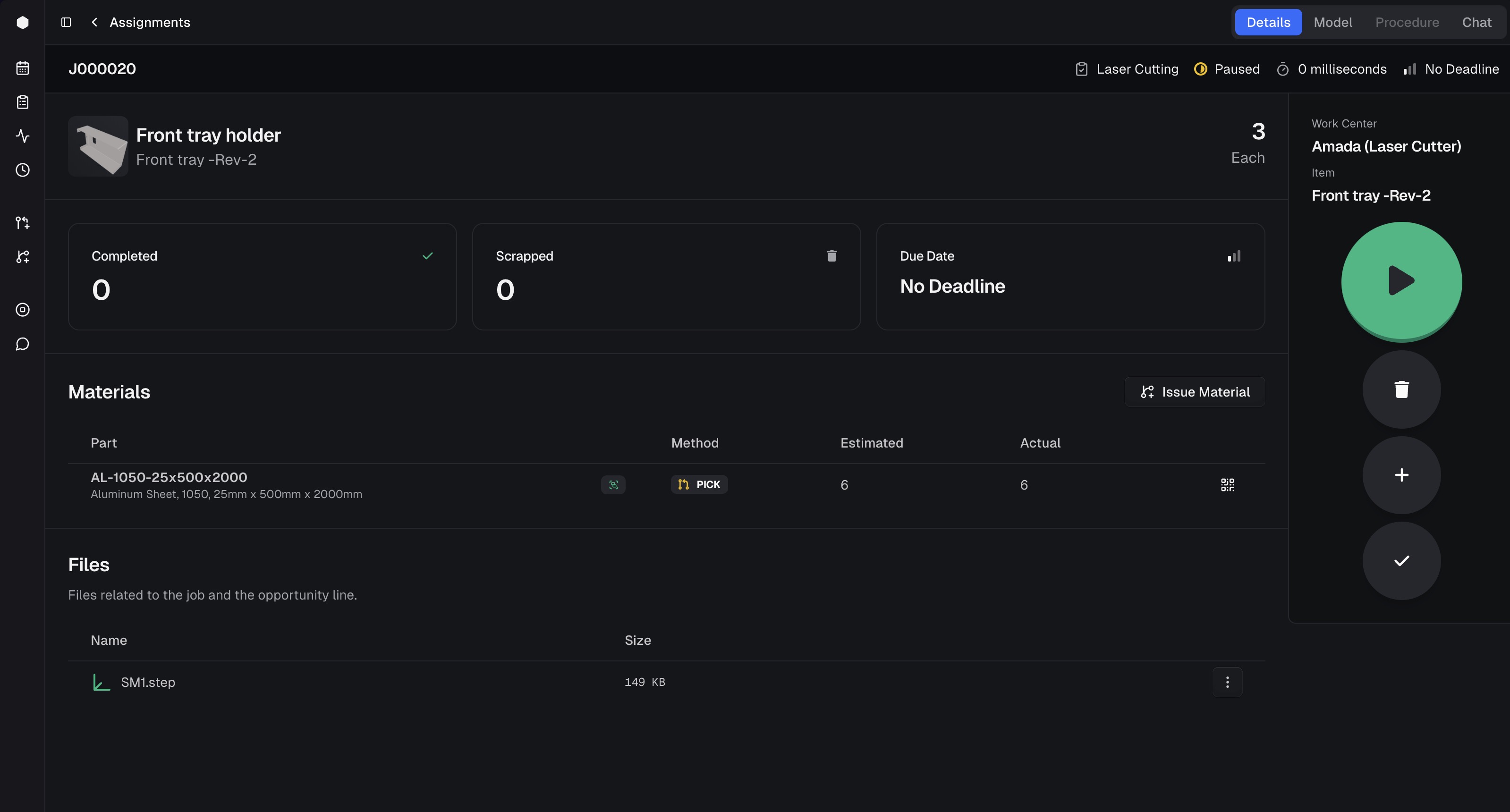Viewport: 1510px width, 812px height.
Task: Open the three-dot menu for SM1.step
Action: pos(1227,682)
